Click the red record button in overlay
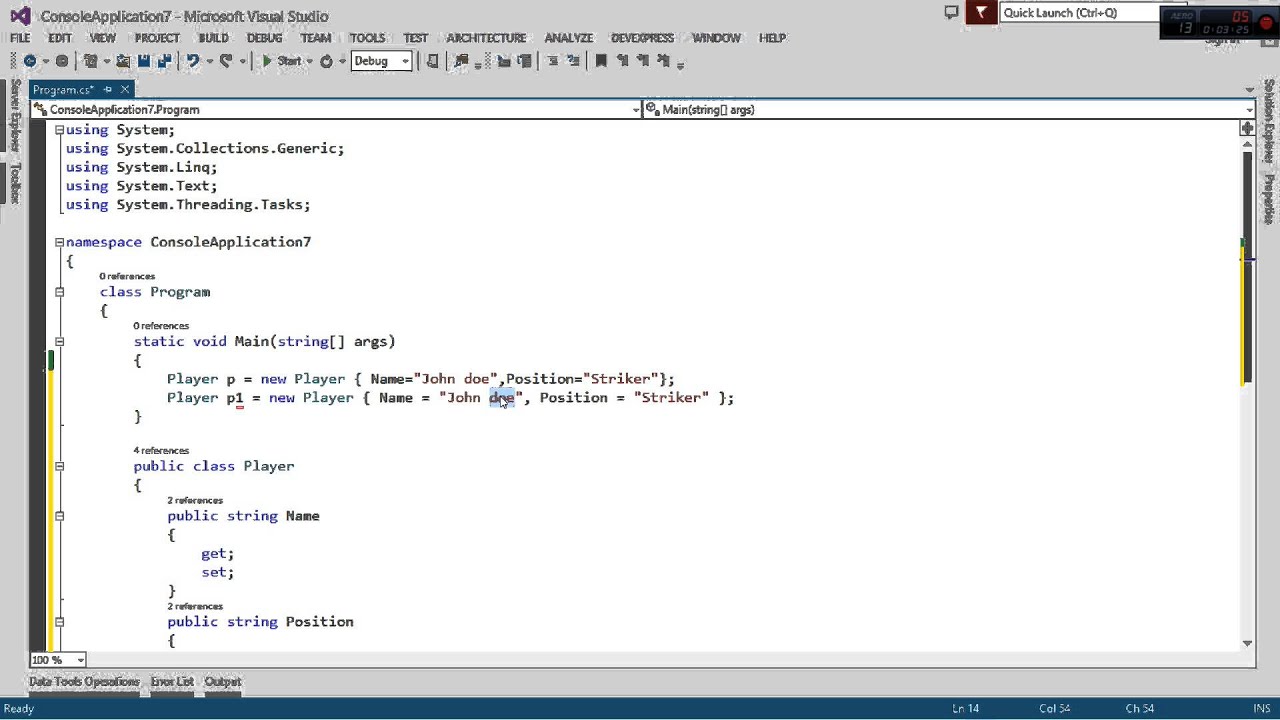The width and height of the screenshot is (1280, 720). coord(1266,23)
